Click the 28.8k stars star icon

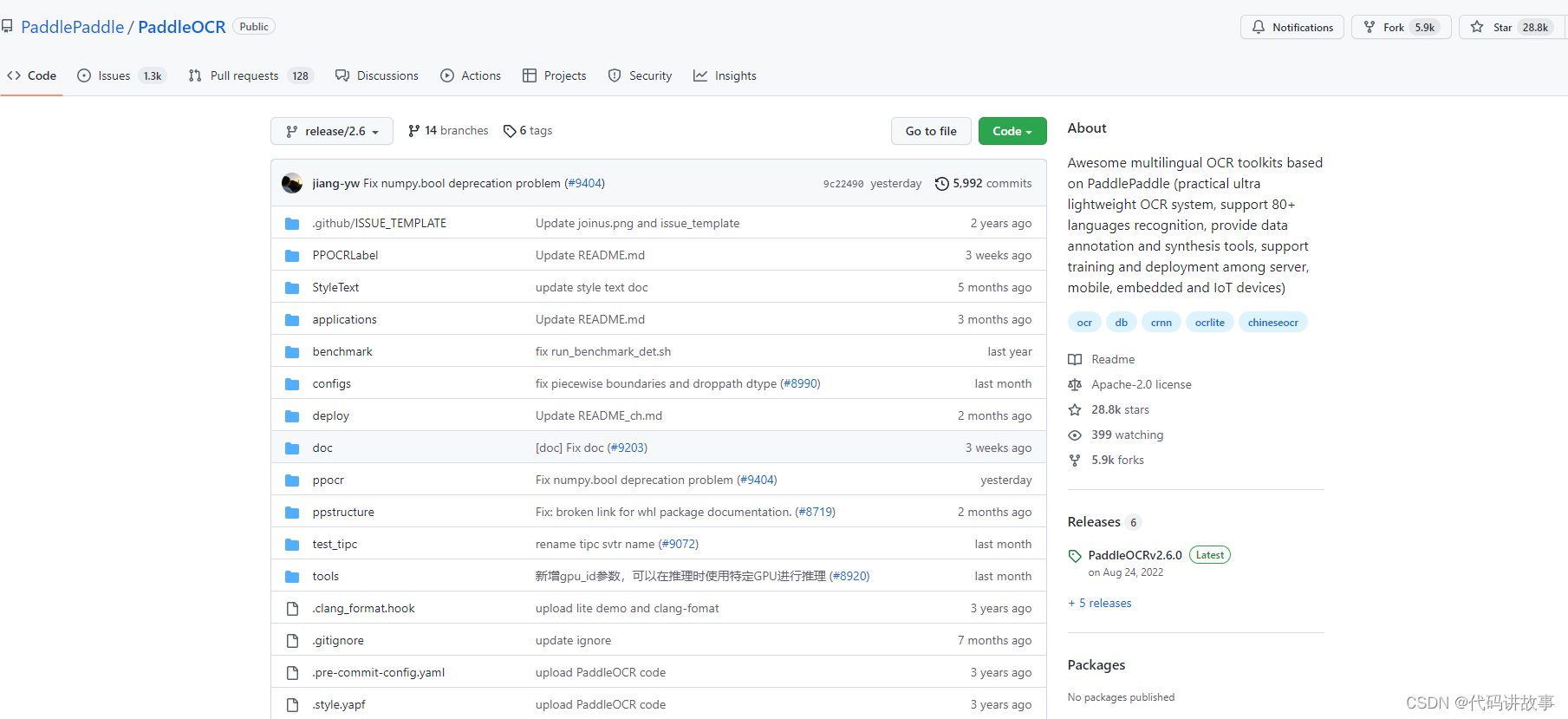(1075, 409)
